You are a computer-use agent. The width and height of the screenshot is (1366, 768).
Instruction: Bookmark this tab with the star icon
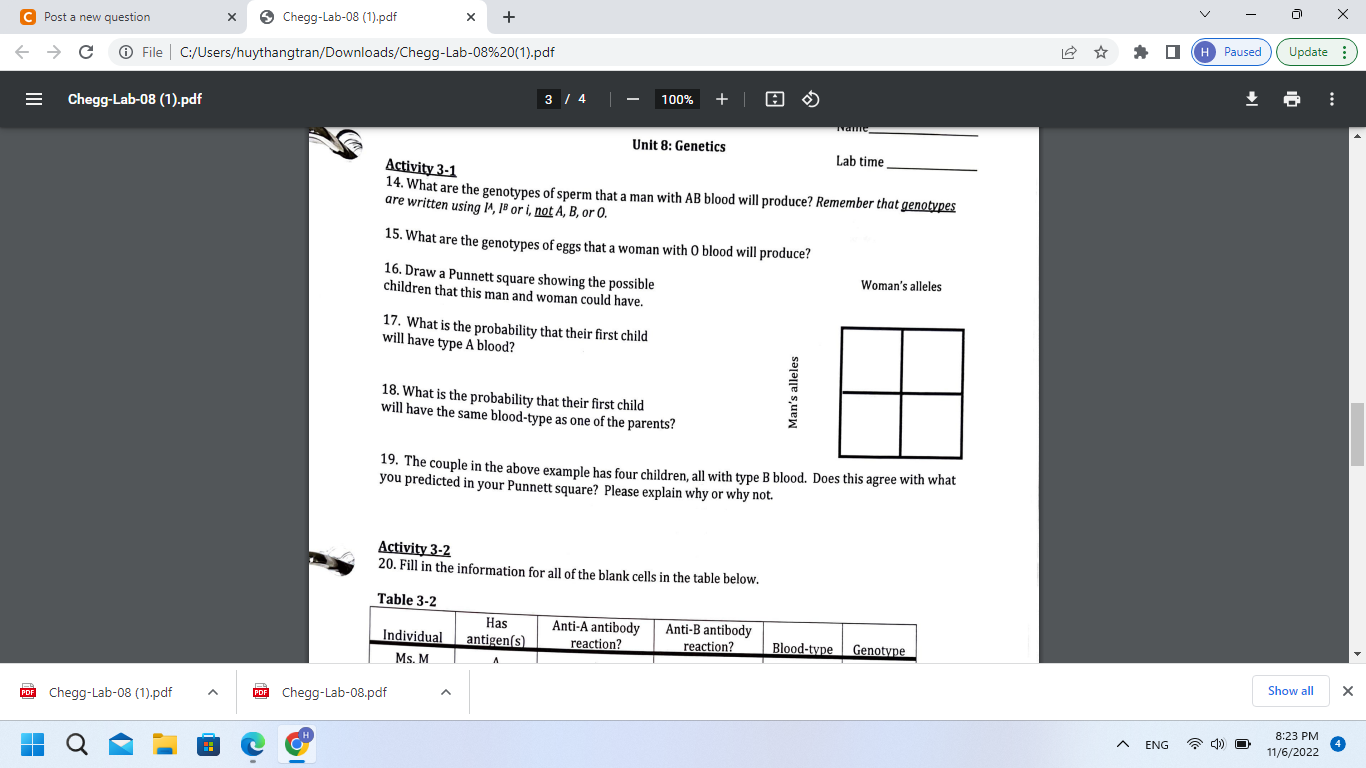[1101, 52]
